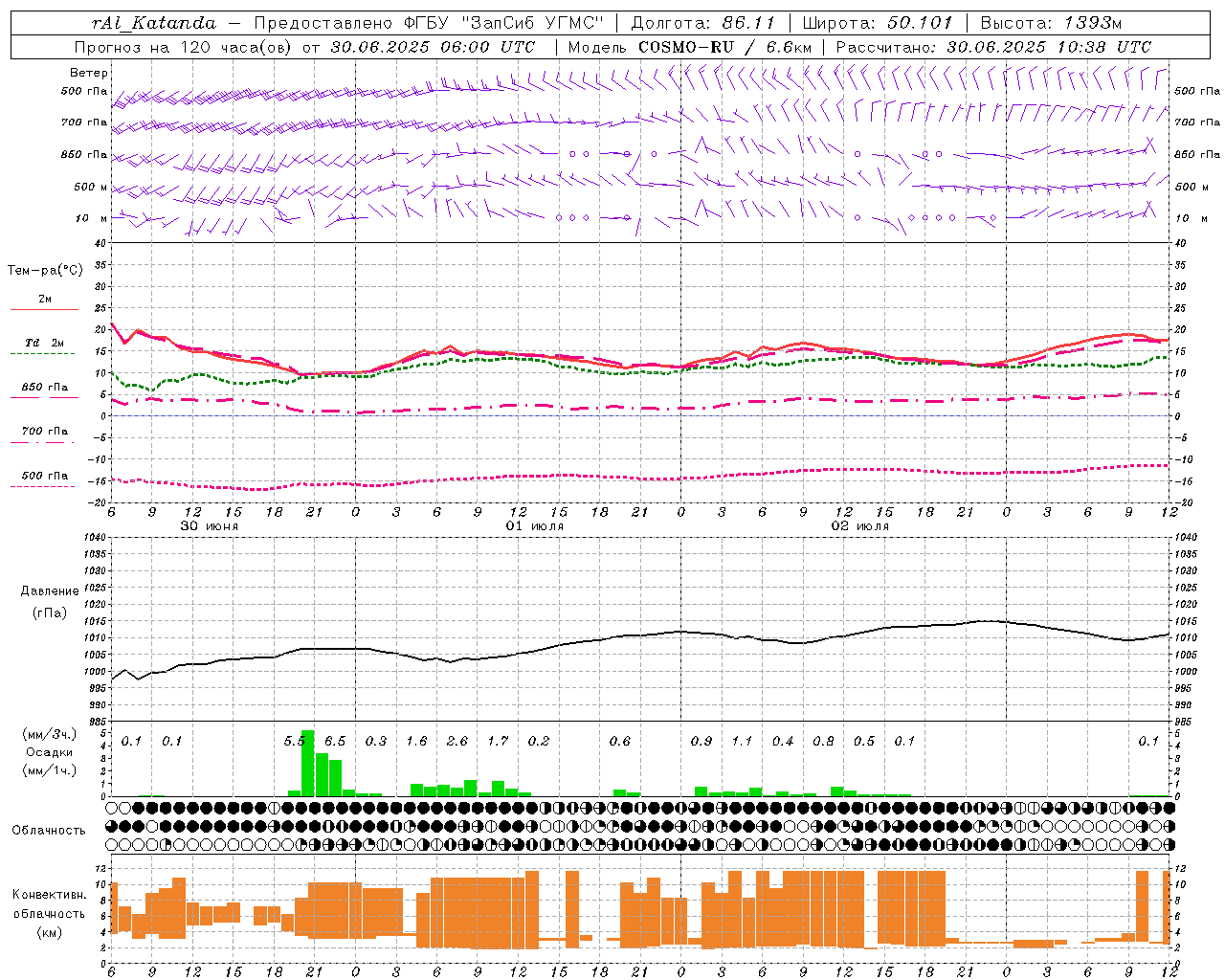The image size is (1225, 980).
Task: Click the latitude value Широта: 50.101
Action: coord(878,22)
